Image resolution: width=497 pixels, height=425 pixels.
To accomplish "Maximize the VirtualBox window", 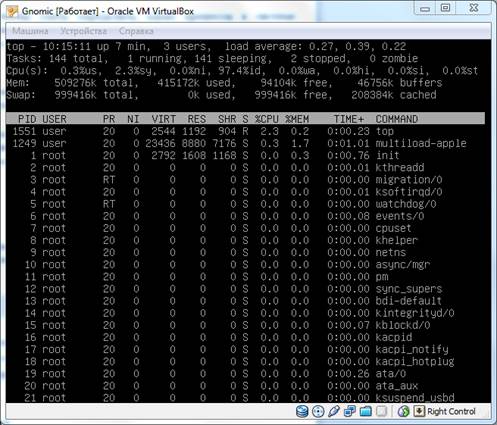I will pyautogui.click(x=445, y=8).
